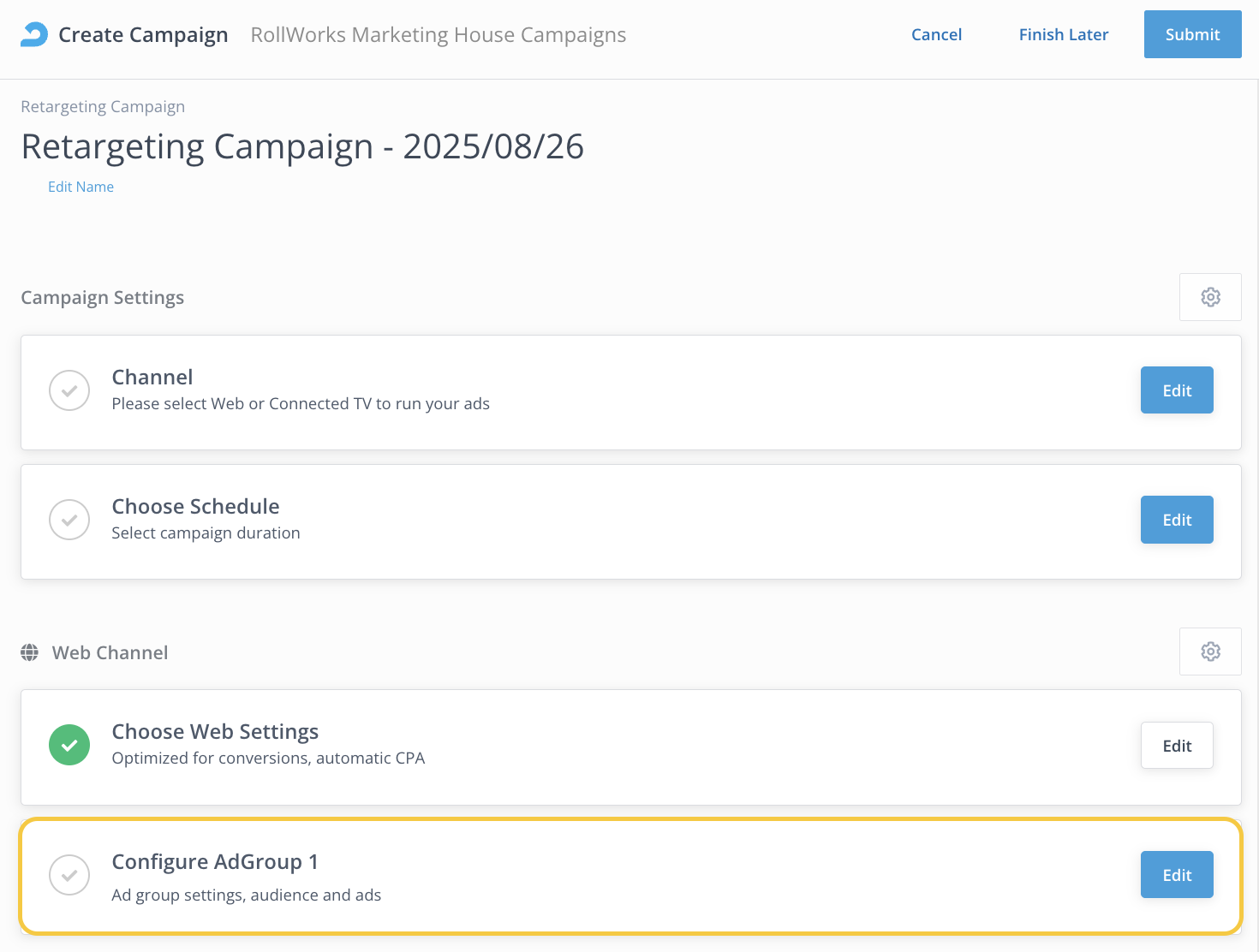Open Campaign Settings gear icon
The height and width of the screenshot is (952, 1259).
click(1209, 297)
